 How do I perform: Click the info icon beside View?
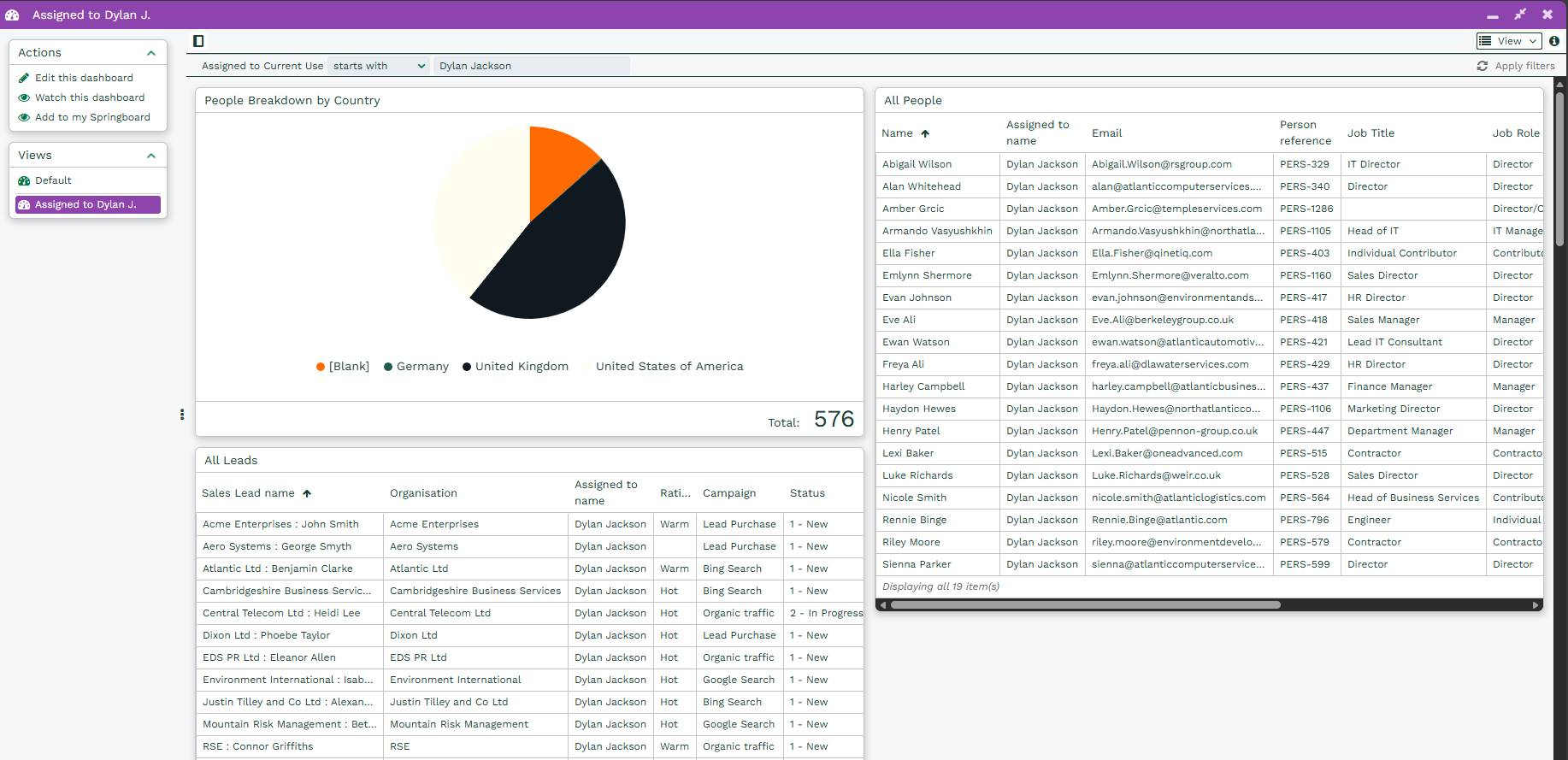1553,41
